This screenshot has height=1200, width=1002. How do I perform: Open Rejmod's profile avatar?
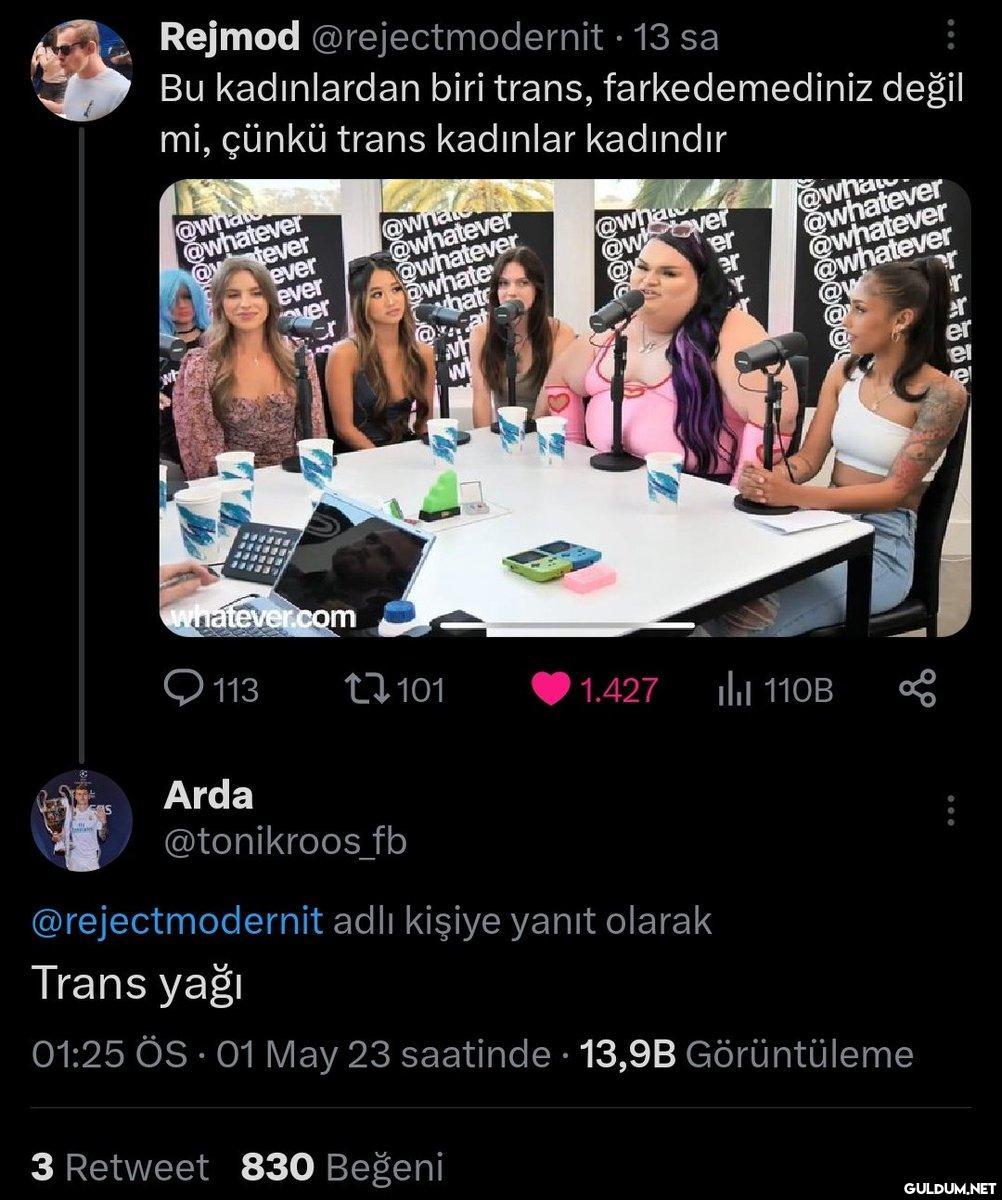point(81,69)
